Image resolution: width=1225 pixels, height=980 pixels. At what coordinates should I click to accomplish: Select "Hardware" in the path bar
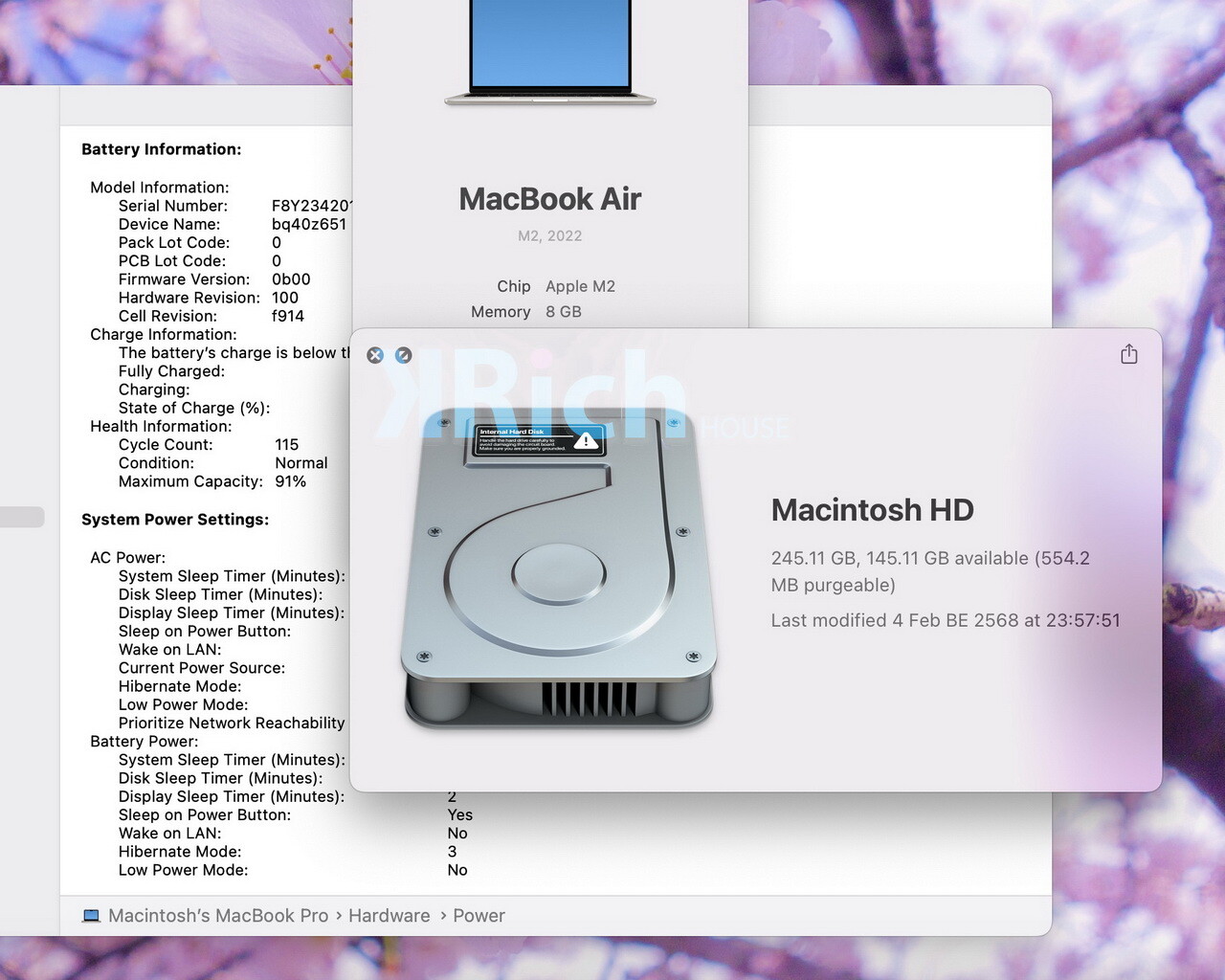coord(390,916)
